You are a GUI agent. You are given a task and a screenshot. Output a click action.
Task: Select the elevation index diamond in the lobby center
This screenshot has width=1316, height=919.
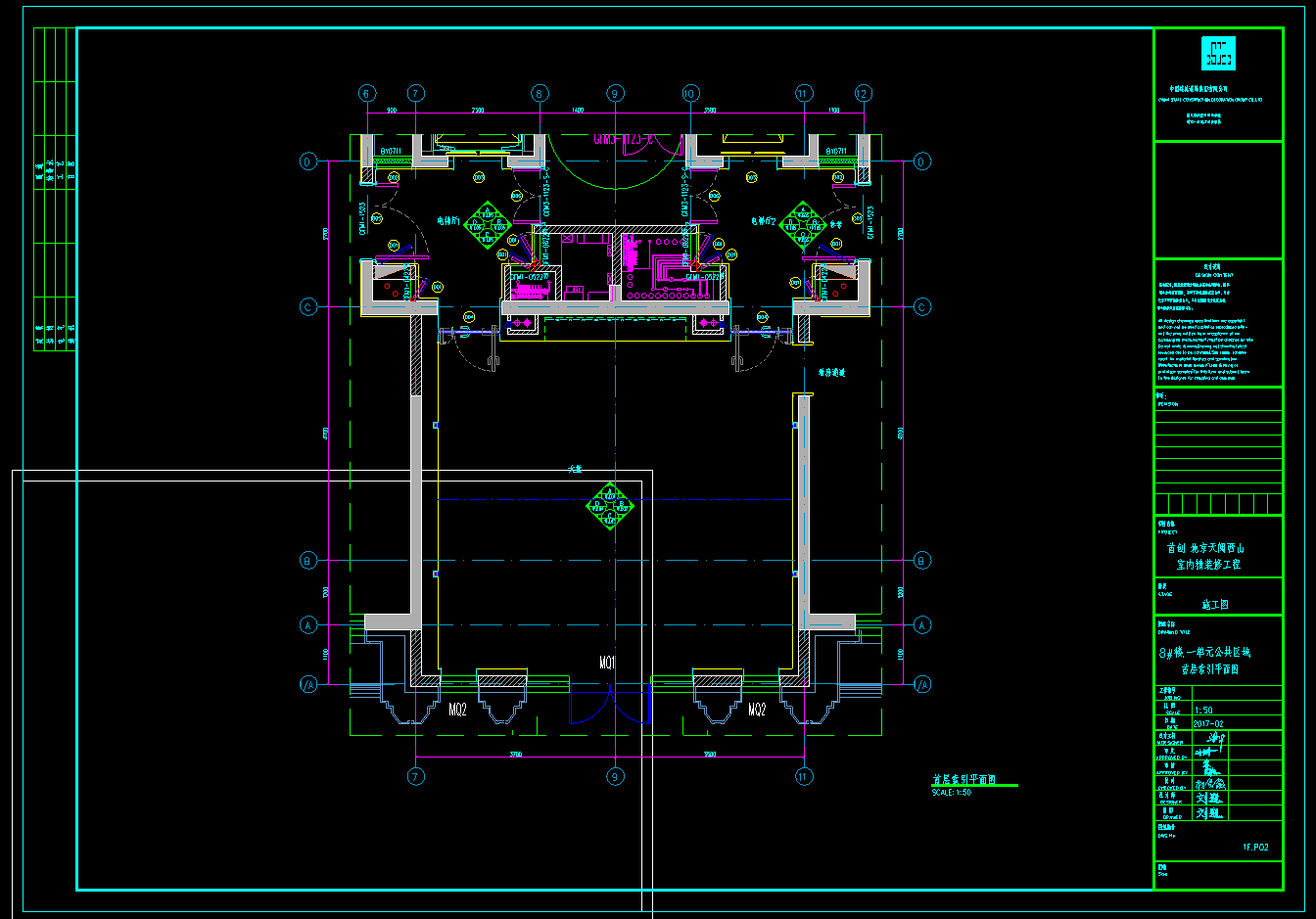coord(610,506)
